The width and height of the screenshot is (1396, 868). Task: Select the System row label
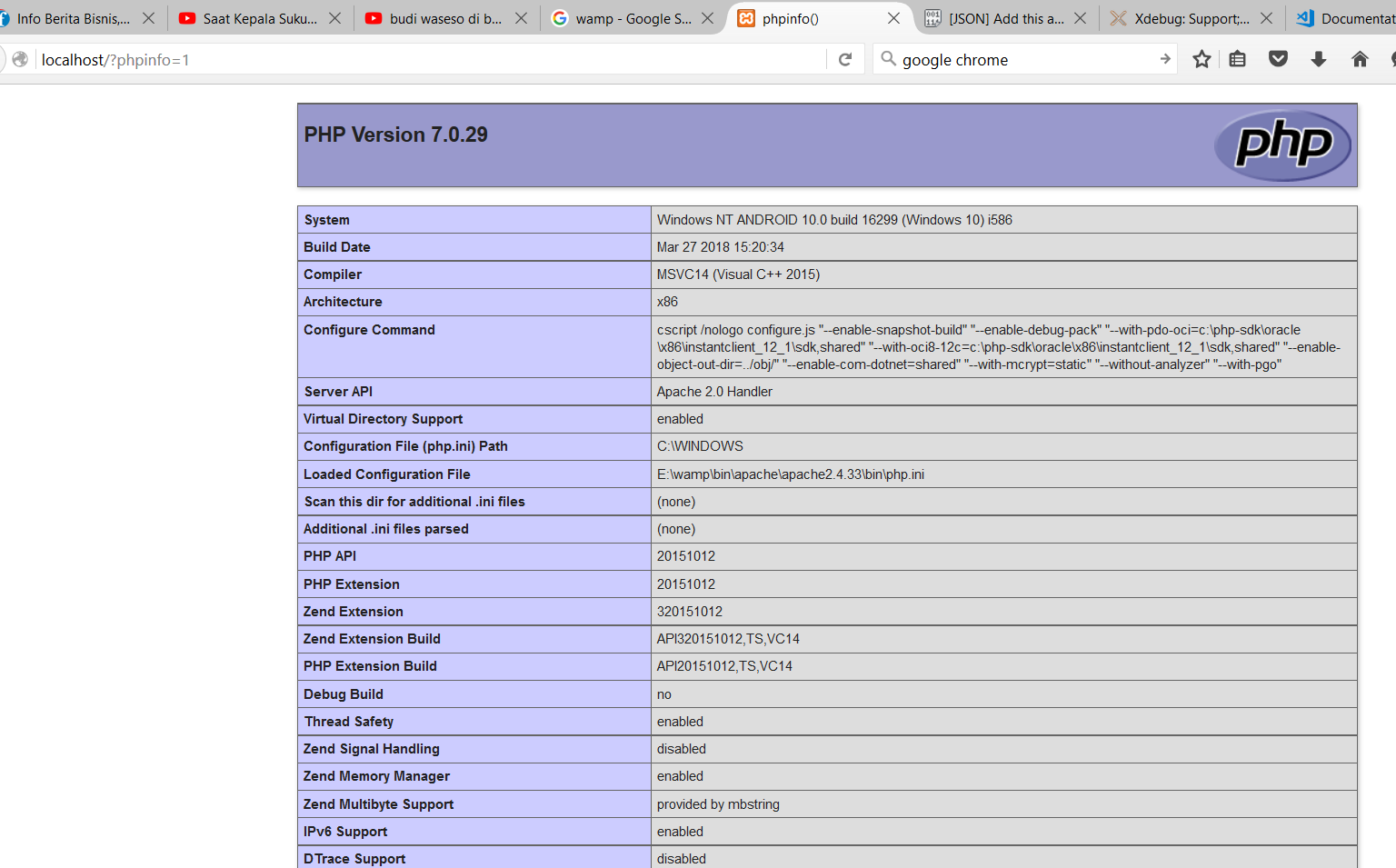(x=327, y=220)
